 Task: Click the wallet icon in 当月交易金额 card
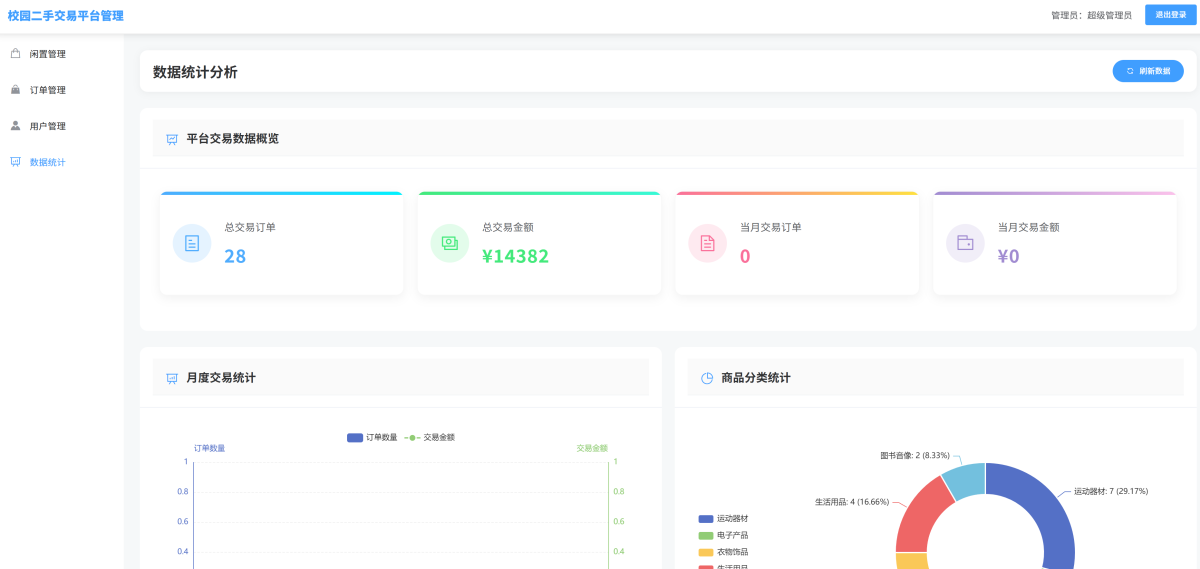[965, 243]
